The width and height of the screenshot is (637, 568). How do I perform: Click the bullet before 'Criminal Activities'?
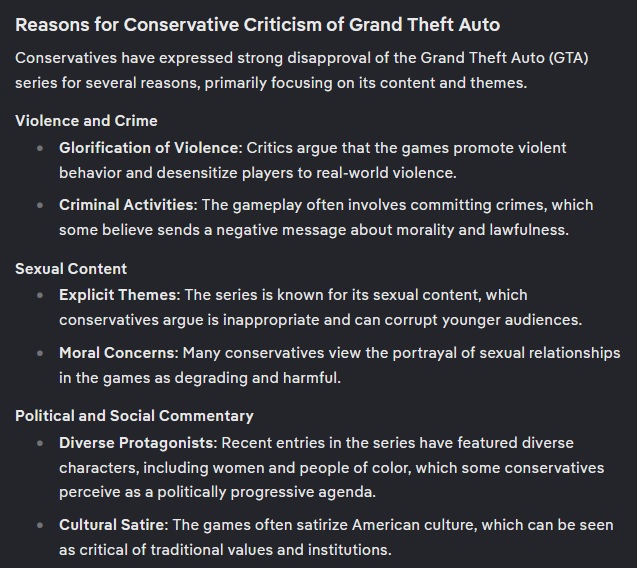click(x=40, y=205)
